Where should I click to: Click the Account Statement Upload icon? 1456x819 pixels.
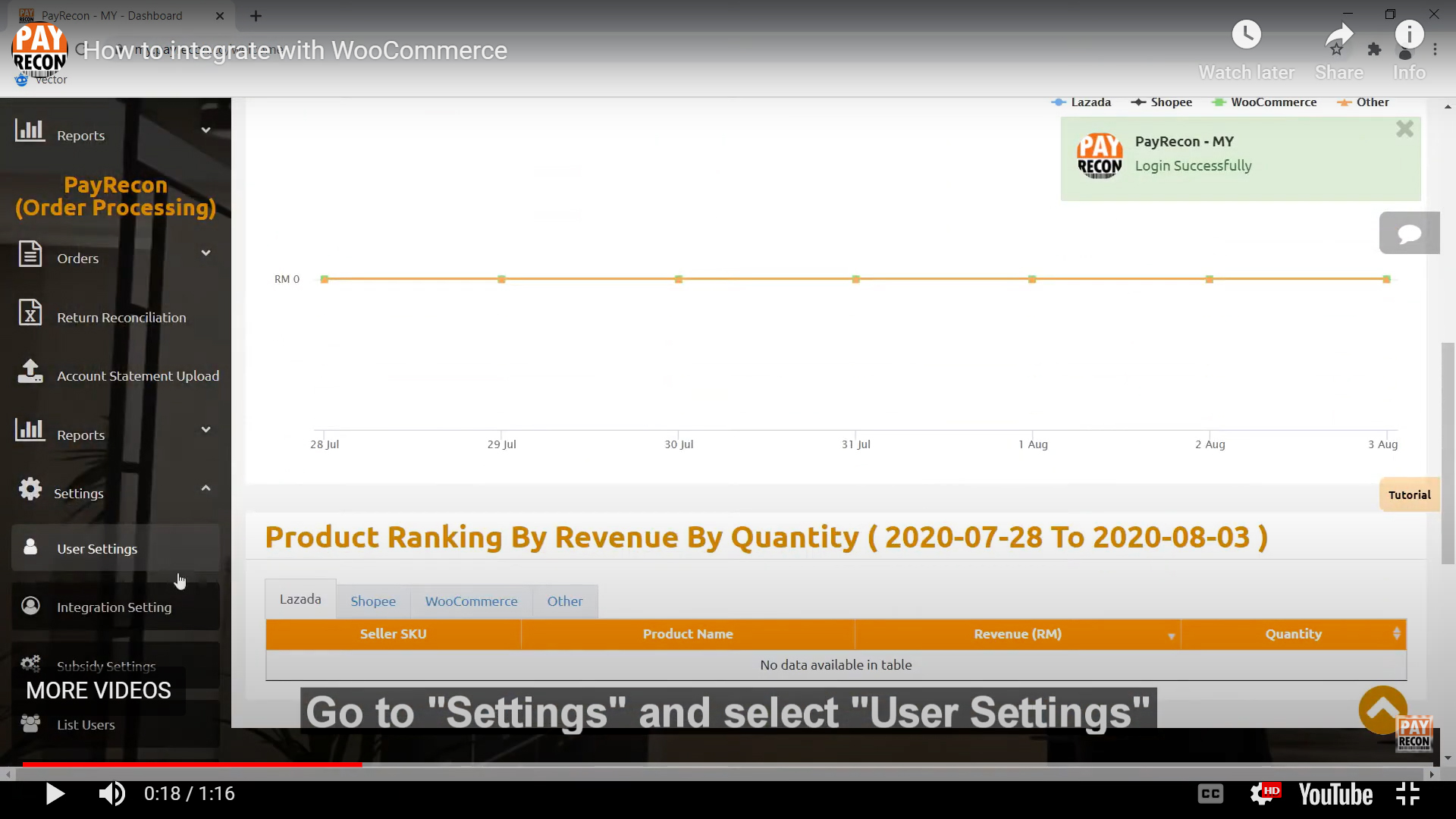30,371
